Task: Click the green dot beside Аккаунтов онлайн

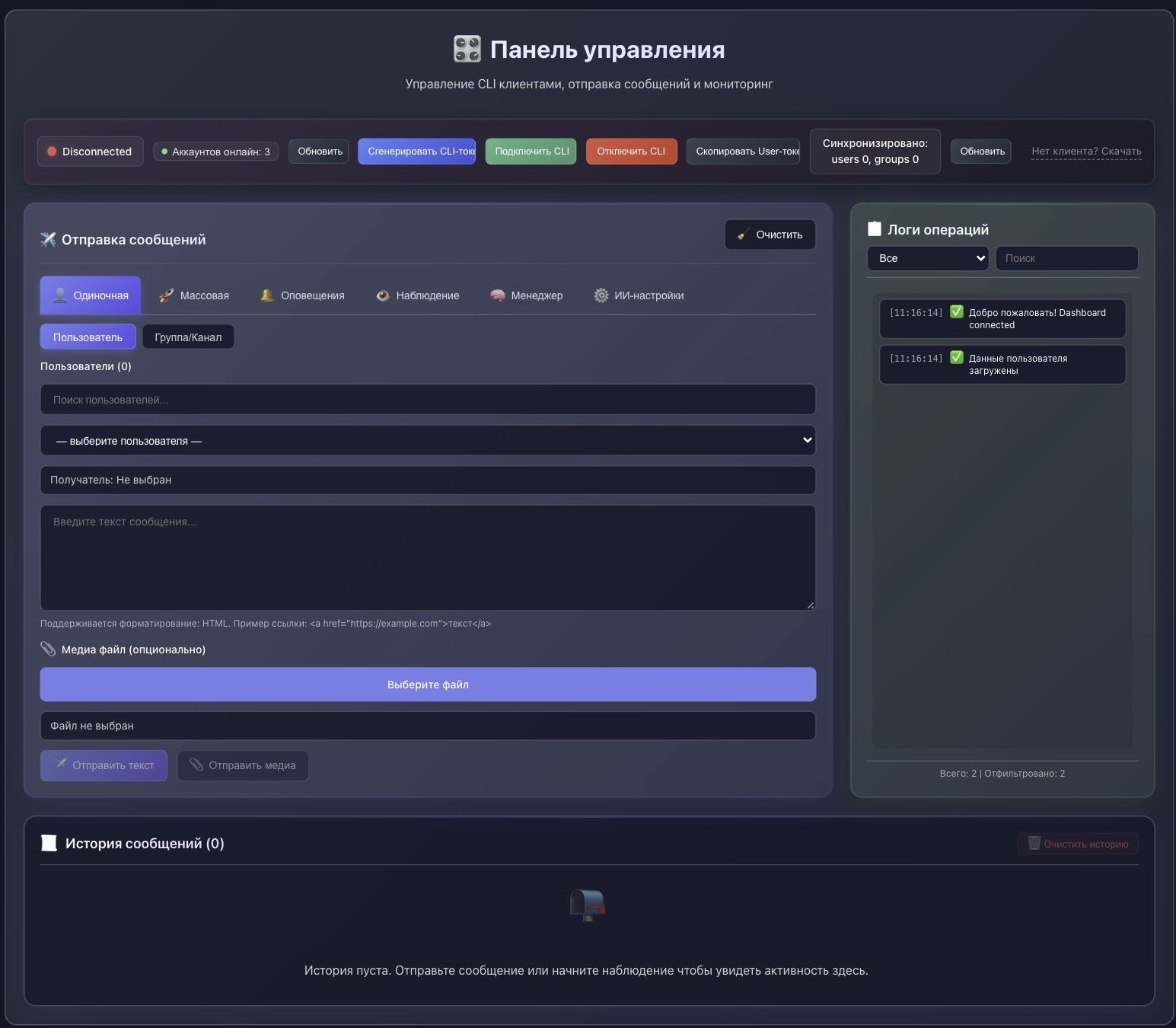Action: pyautogui.click(x=164, y=152)
